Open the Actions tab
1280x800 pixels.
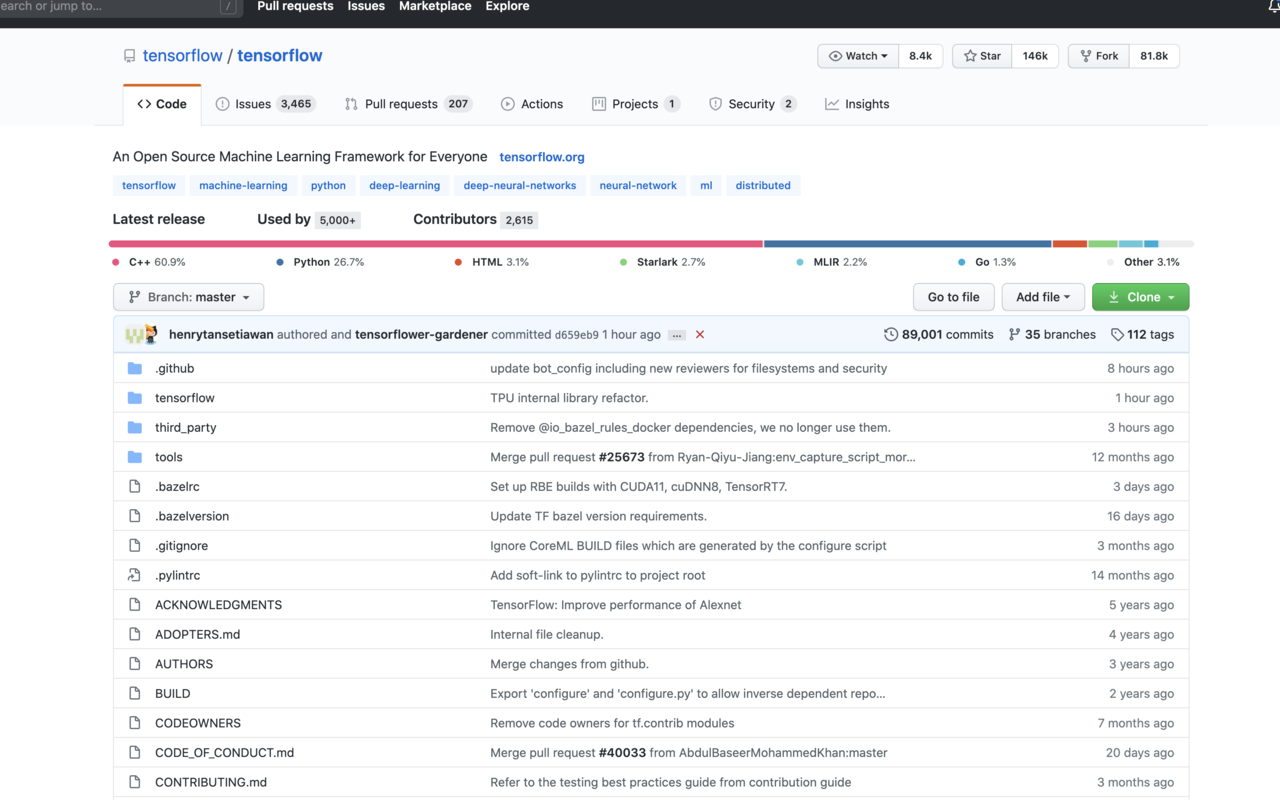[532, 104]
